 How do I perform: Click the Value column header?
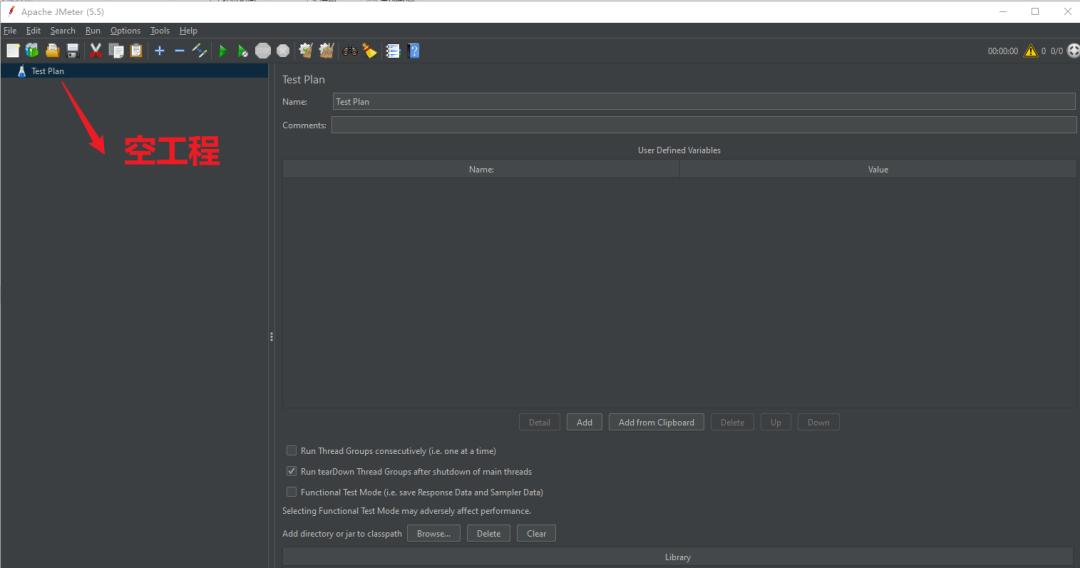tap(878, 169)
